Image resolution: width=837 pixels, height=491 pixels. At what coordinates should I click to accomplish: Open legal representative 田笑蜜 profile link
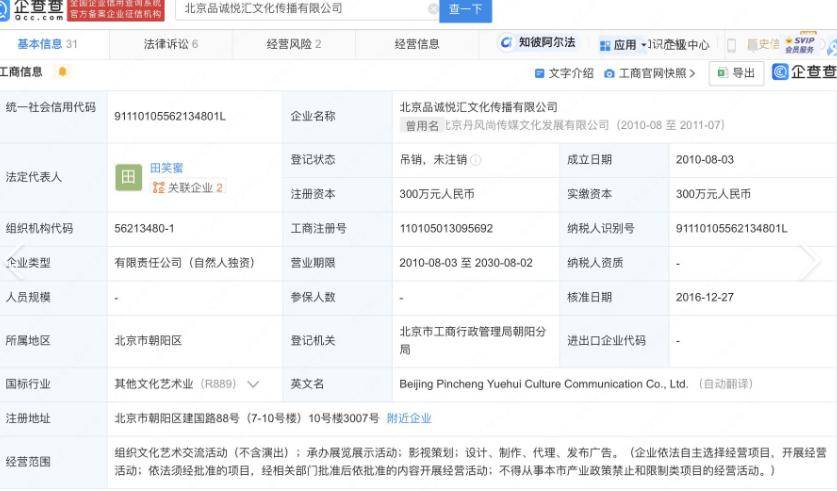[167, 168]
